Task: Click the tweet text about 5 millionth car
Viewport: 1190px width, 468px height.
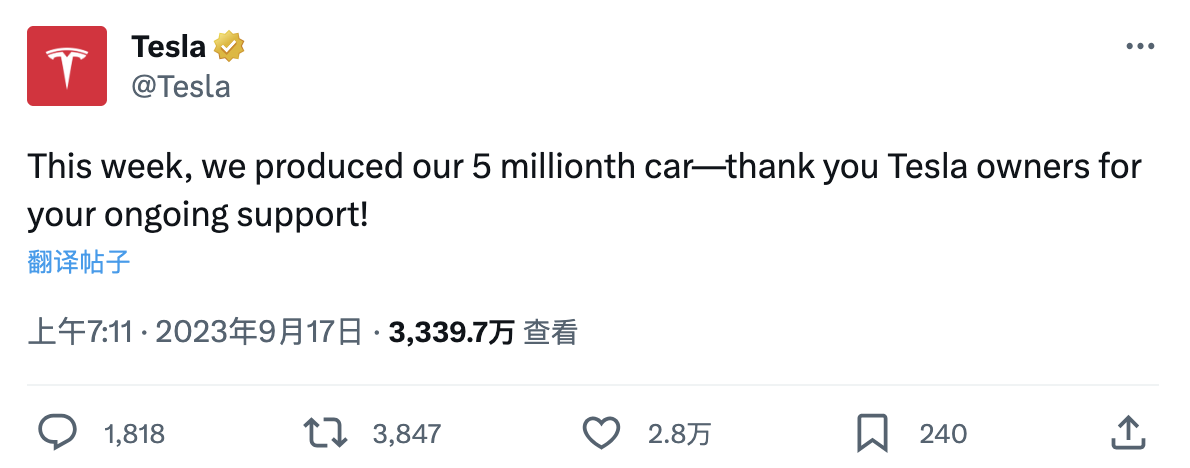Action: [584, 191]
